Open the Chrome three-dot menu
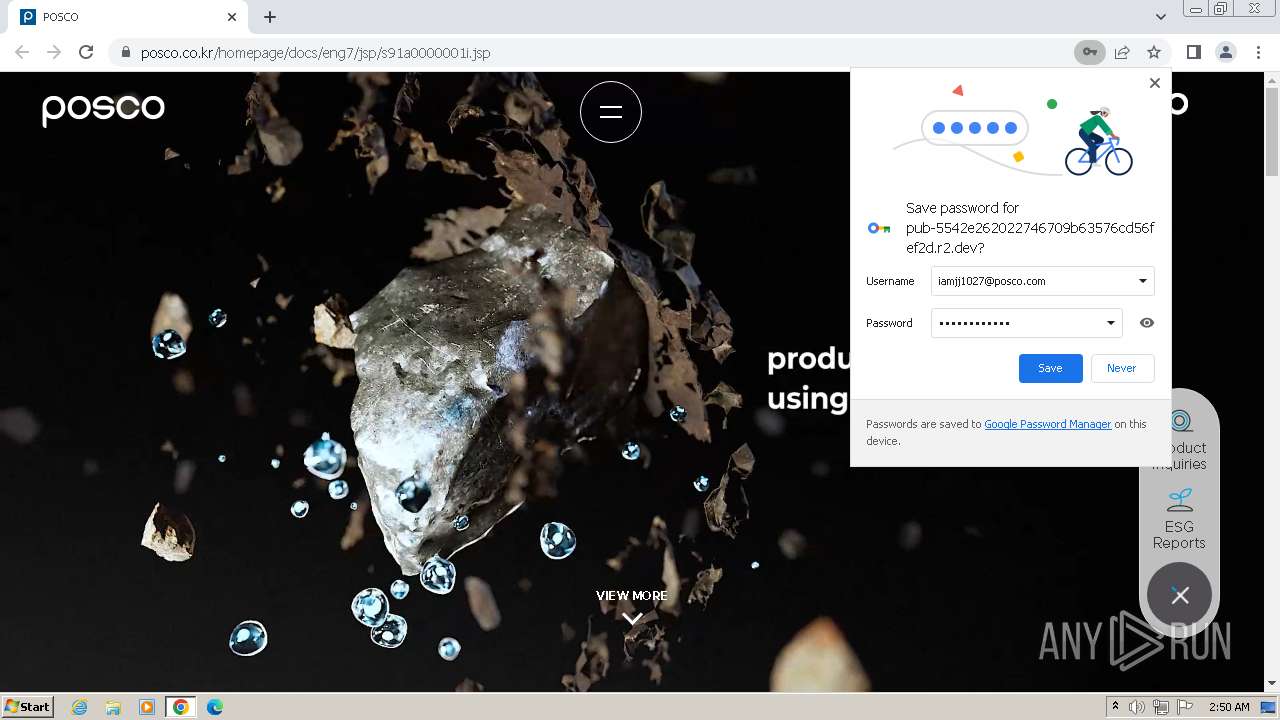 [1258, 52]
